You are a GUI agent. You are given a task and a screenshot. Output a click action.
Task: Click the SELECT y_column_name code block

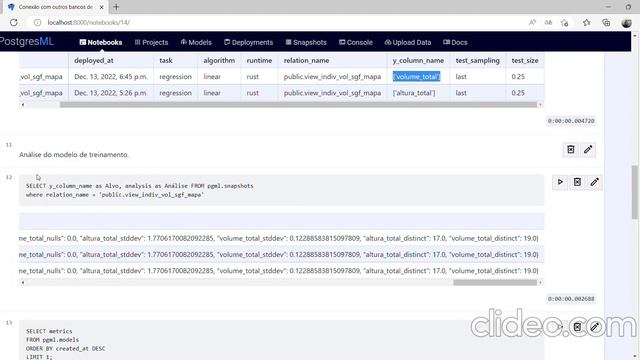[x=281, y=190]
